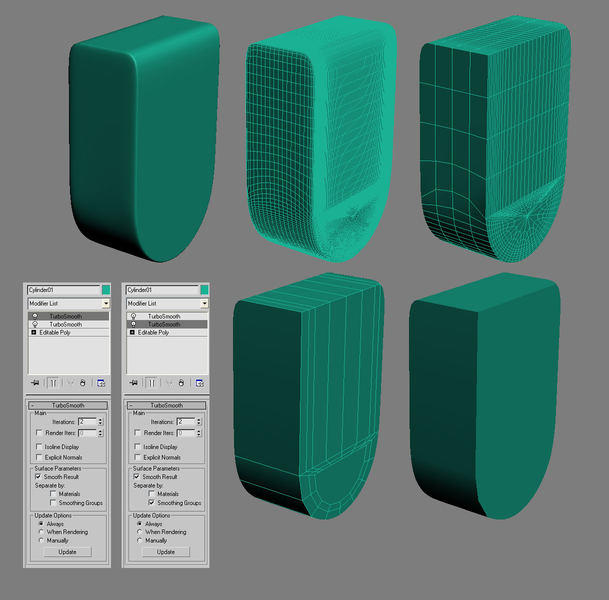
Task: Check Materials box in left panel
Action: pyautogui.click(x=53, y=494)
